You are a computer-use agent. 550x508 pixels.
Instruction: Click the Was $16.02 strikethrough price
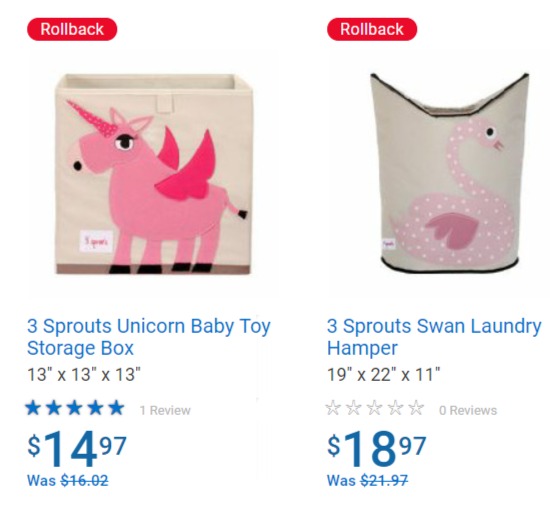point(68,480)
